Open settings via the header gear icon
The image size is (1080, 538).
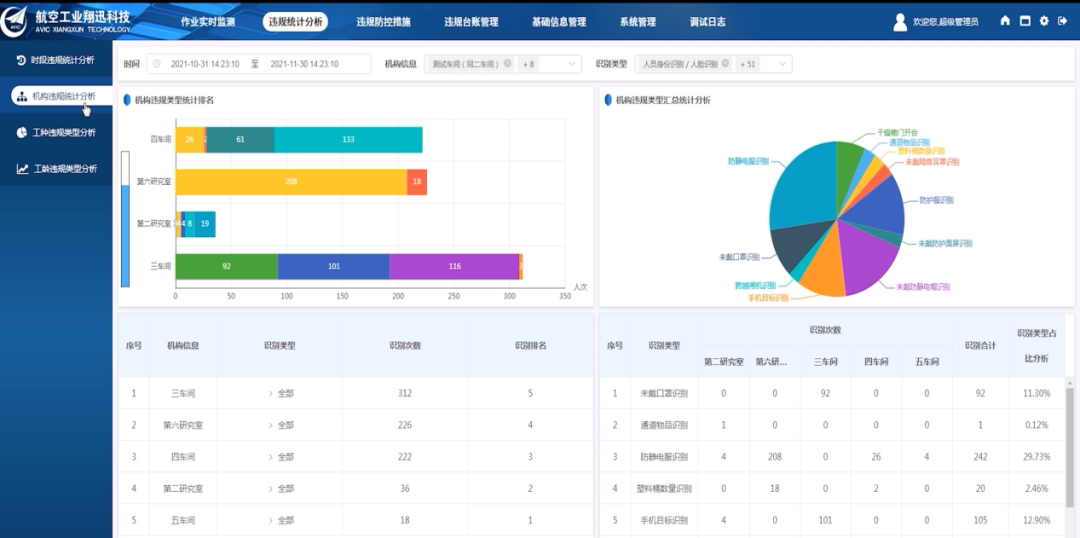1044,21
